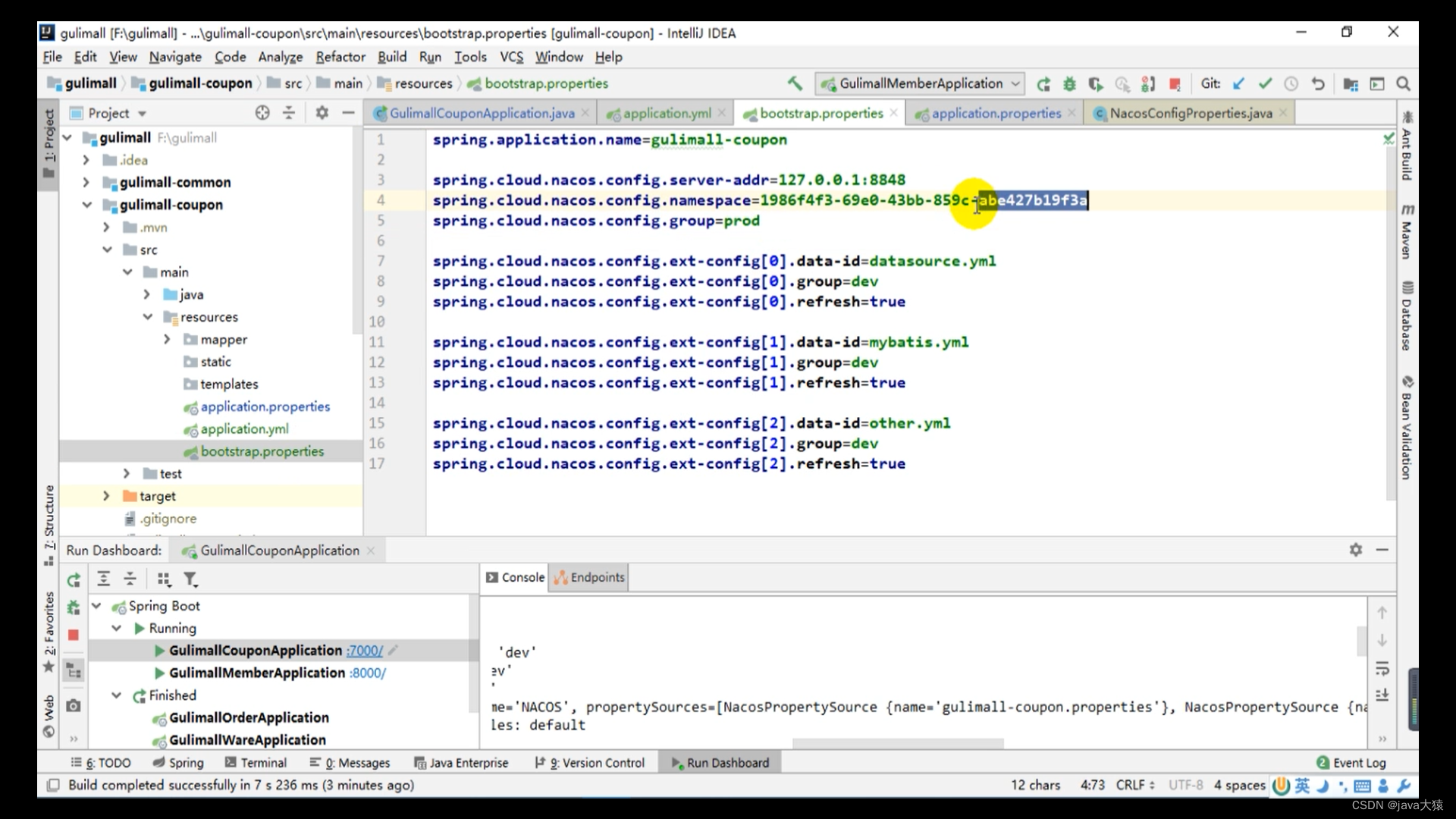Image resolution: width=1456 pixels, height=819 pixels.
Task: Collapse the Finished node in Run Dashboard
Action: [117, 695]
